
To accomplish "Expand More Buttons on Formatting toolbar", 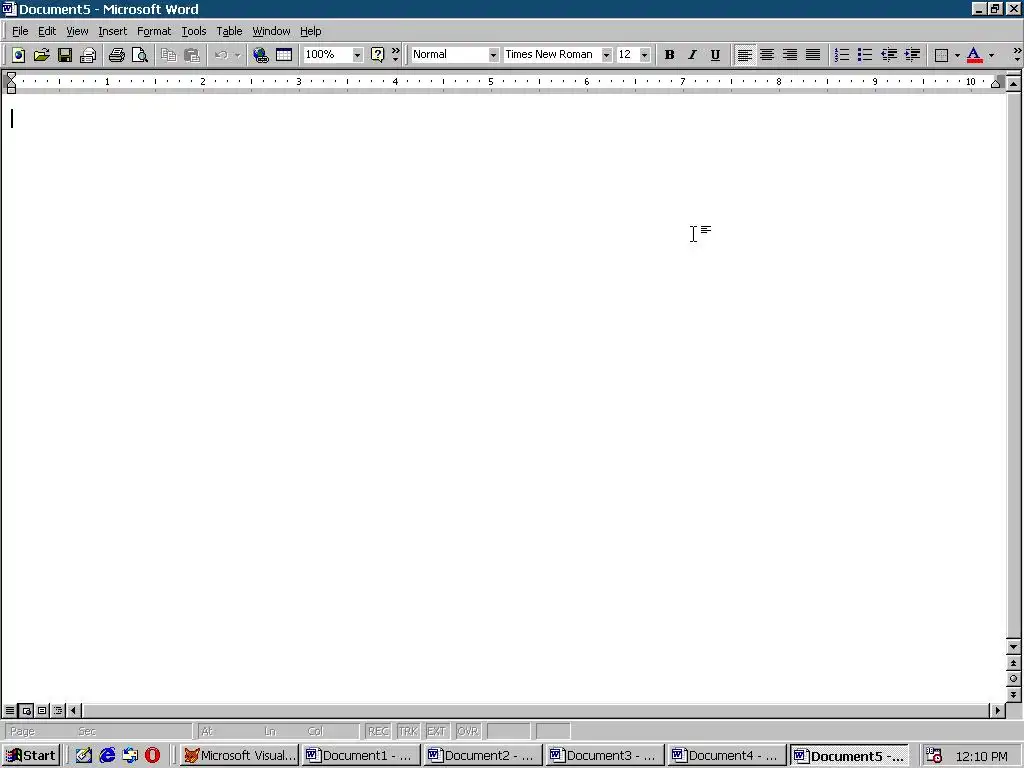I will (1017, 54).
